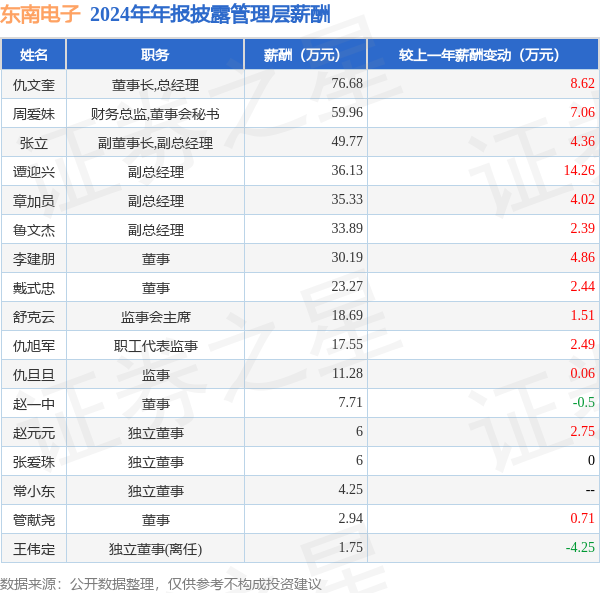Select the name 王伟定
The image size is (600, 593).
[34, 550]
